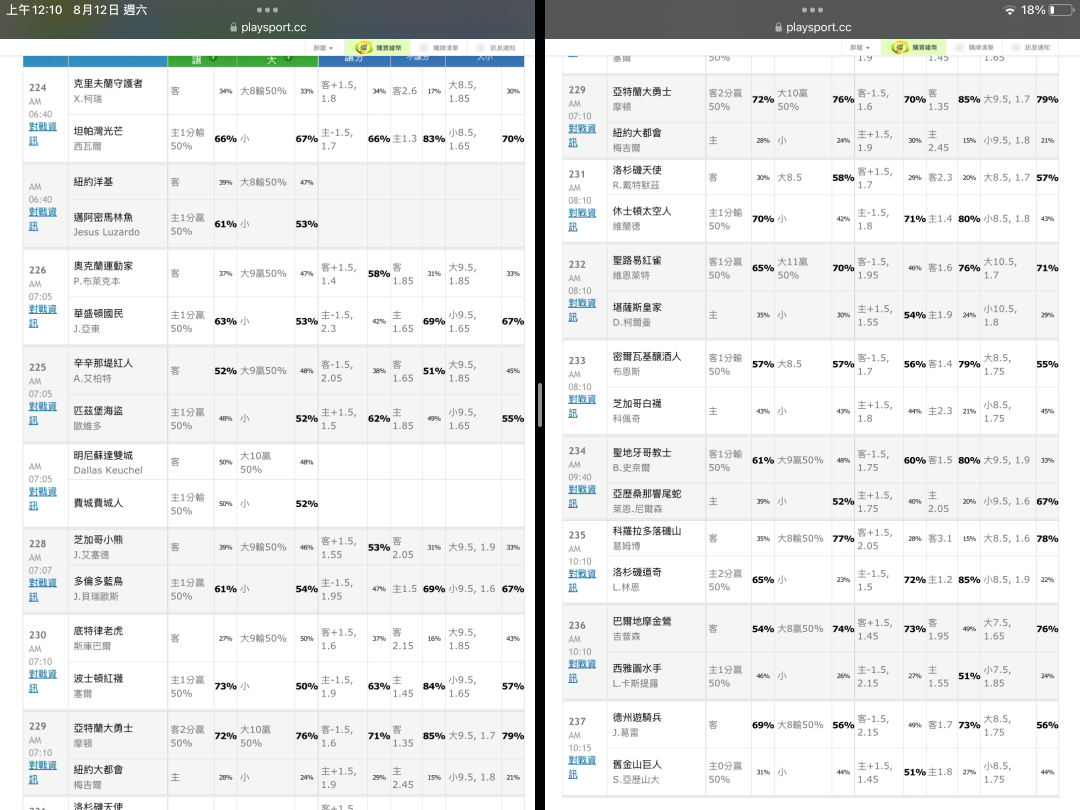This screenshot has width=1080, height=810.
Task: Tap the battery indicator icon
Action: point(1062,10)
